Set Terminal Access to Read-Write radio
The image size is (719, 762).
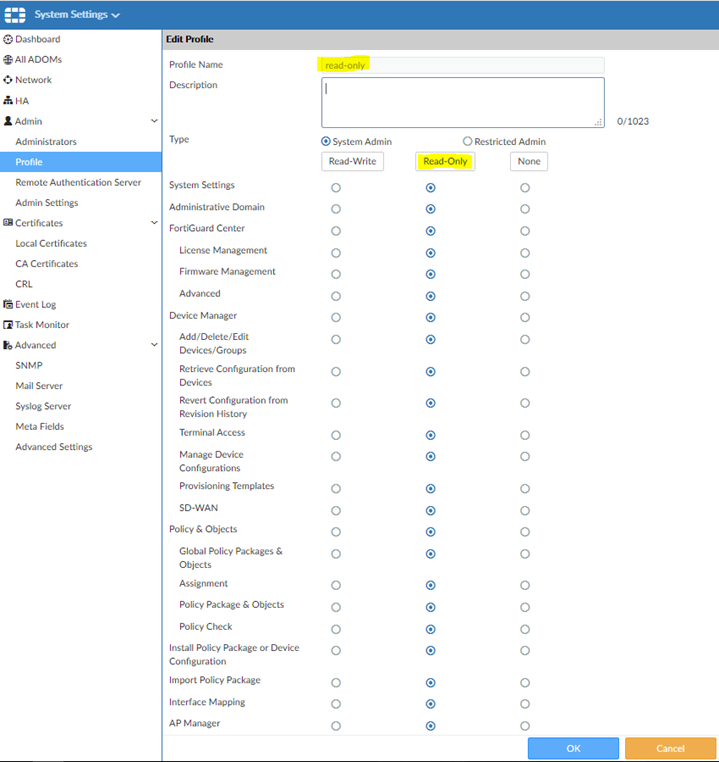click(x=336, y=435)
